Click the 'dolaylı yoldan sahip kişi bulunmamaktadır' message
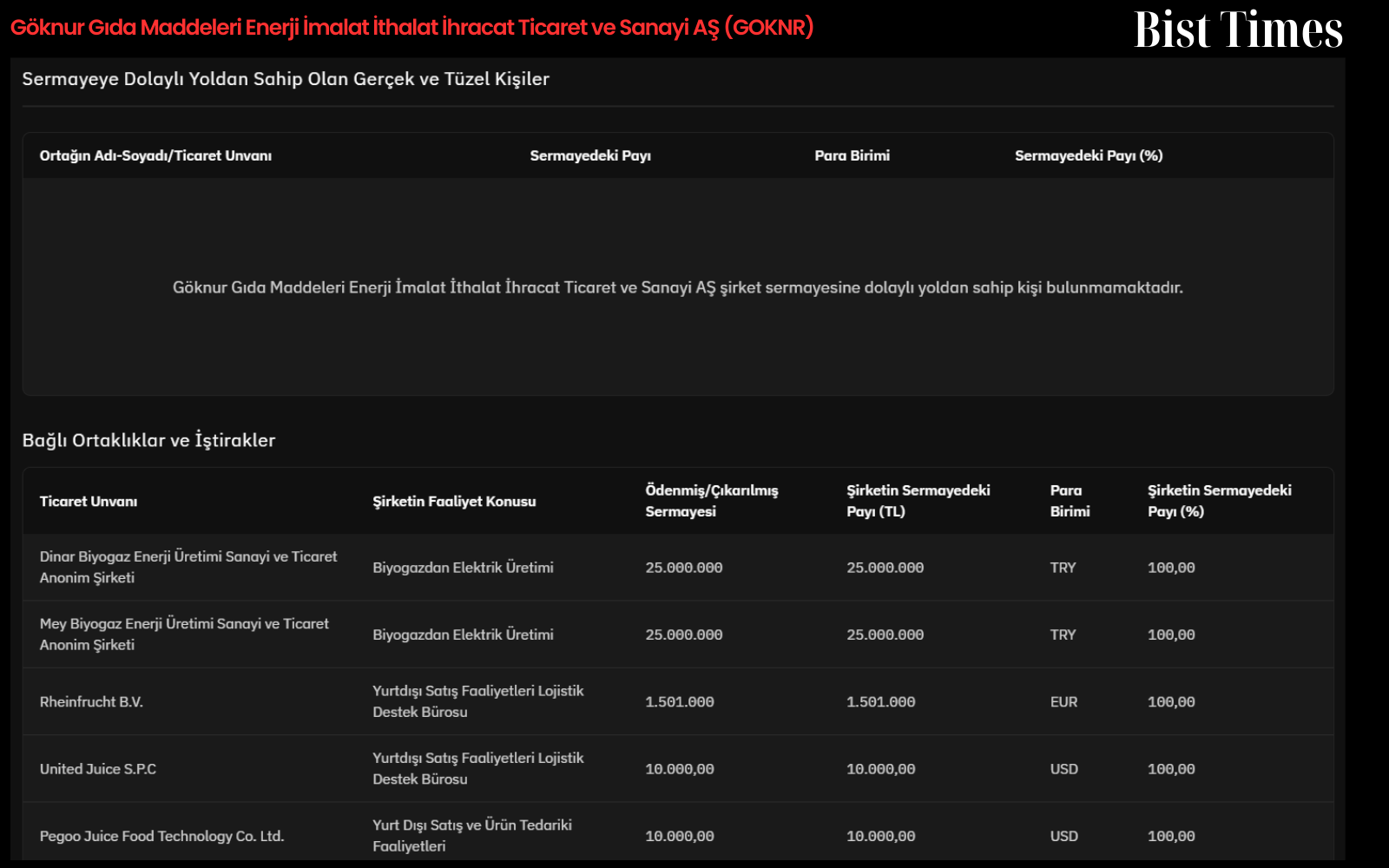This screenshot has width=1389, height=868. 677,287
